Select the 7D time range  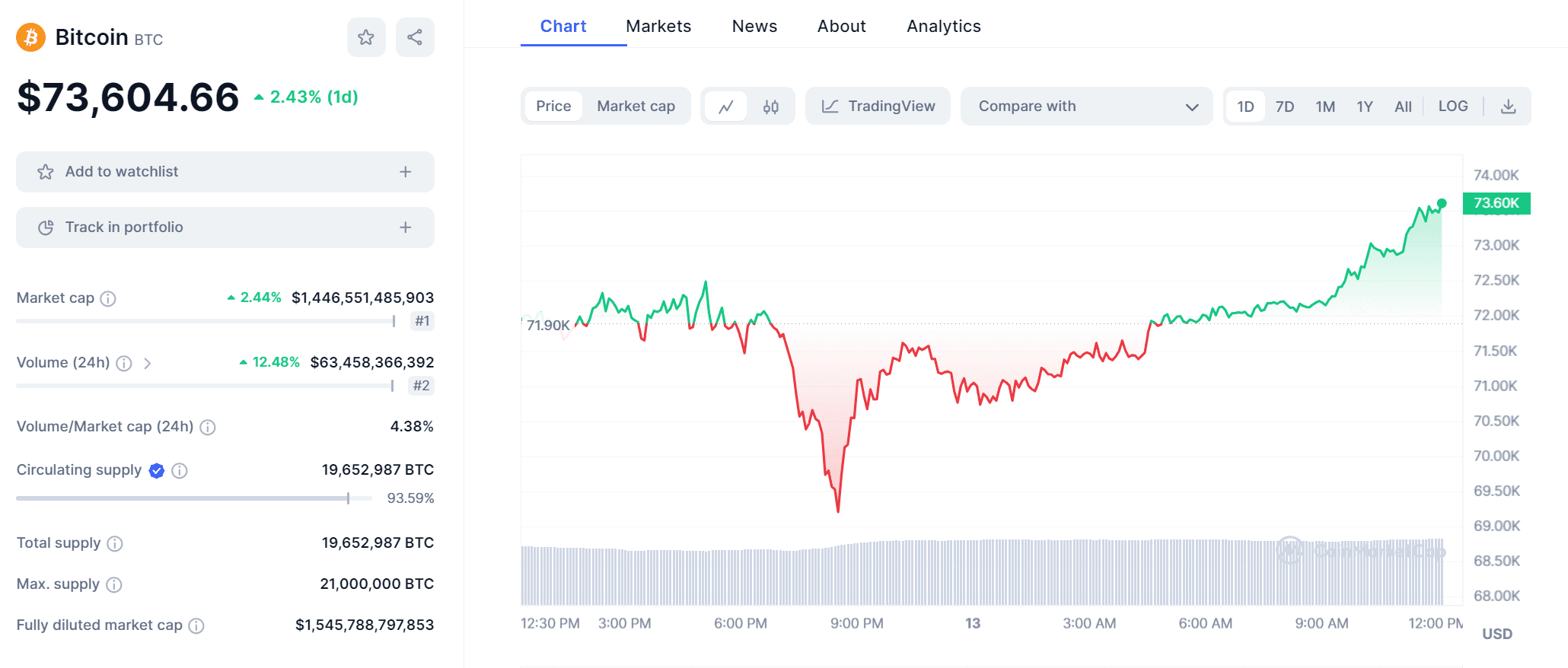(x=1285, y=107)
